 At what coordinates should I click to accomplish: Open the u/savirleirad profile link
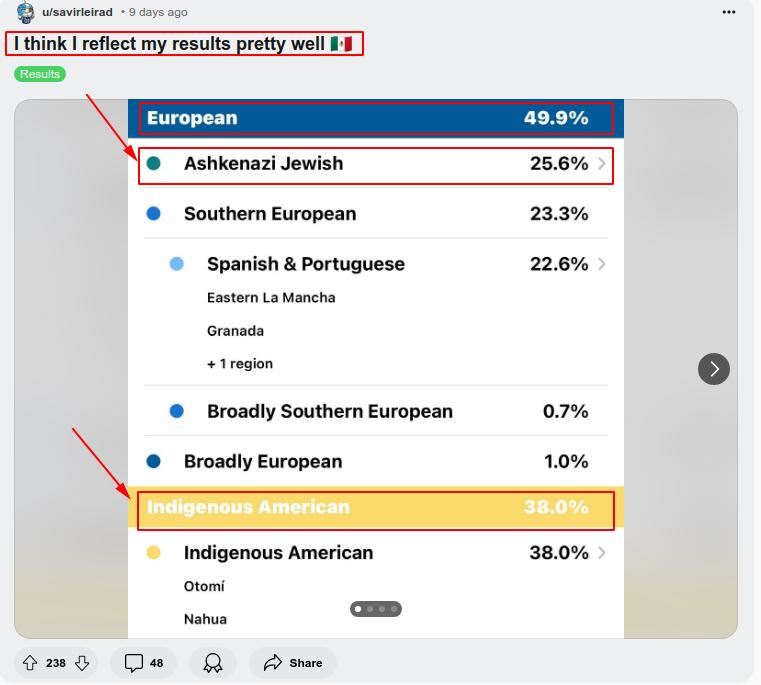pyautogui.click(x=77, y=12)
